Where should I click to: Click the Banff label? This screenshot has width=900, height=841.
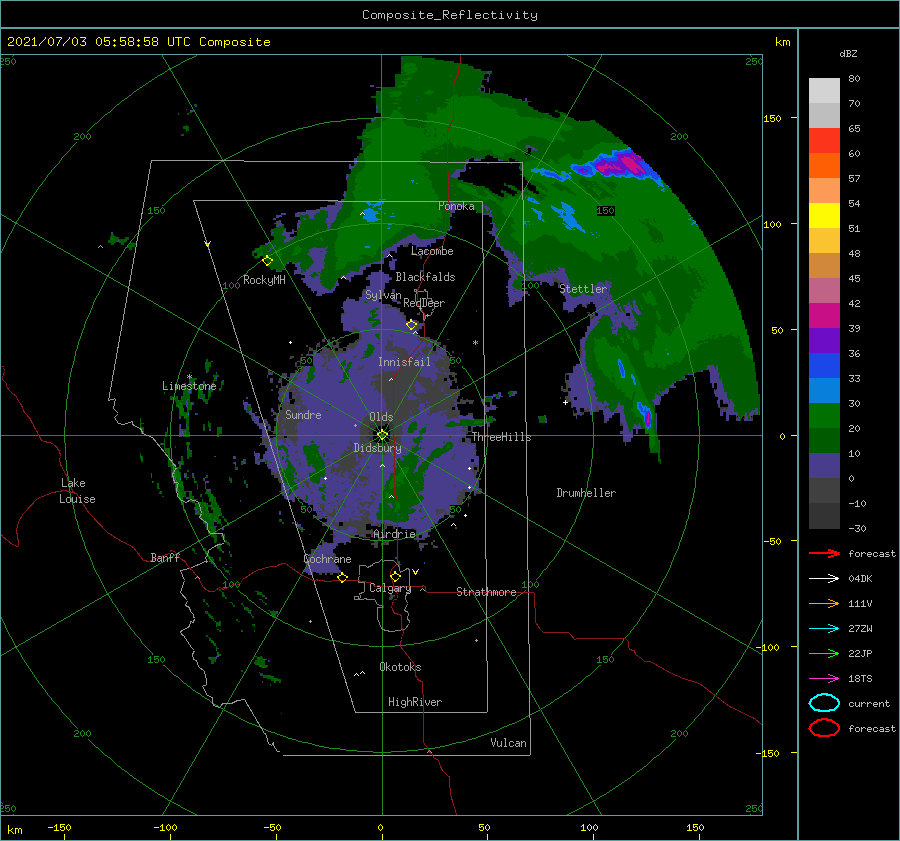pyautogui.click(x=165, y=557)
